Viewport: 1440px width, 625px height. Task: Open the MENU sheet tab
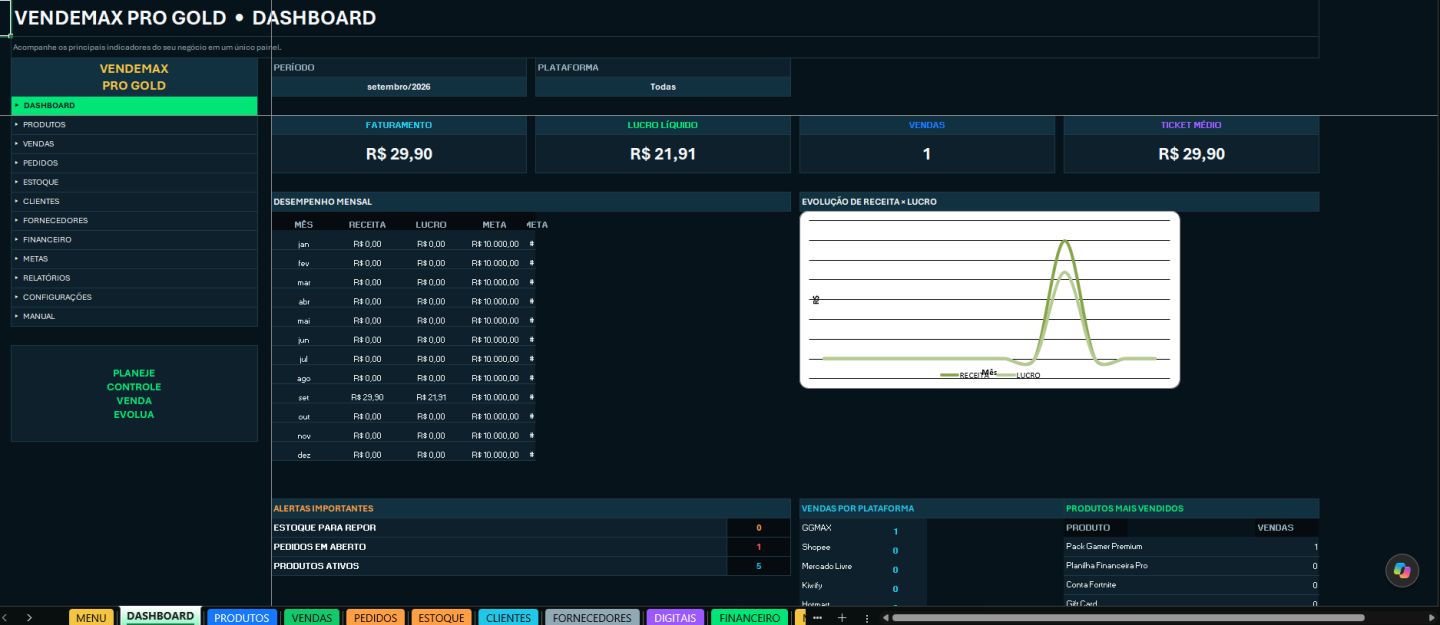(x=91, y=618)
